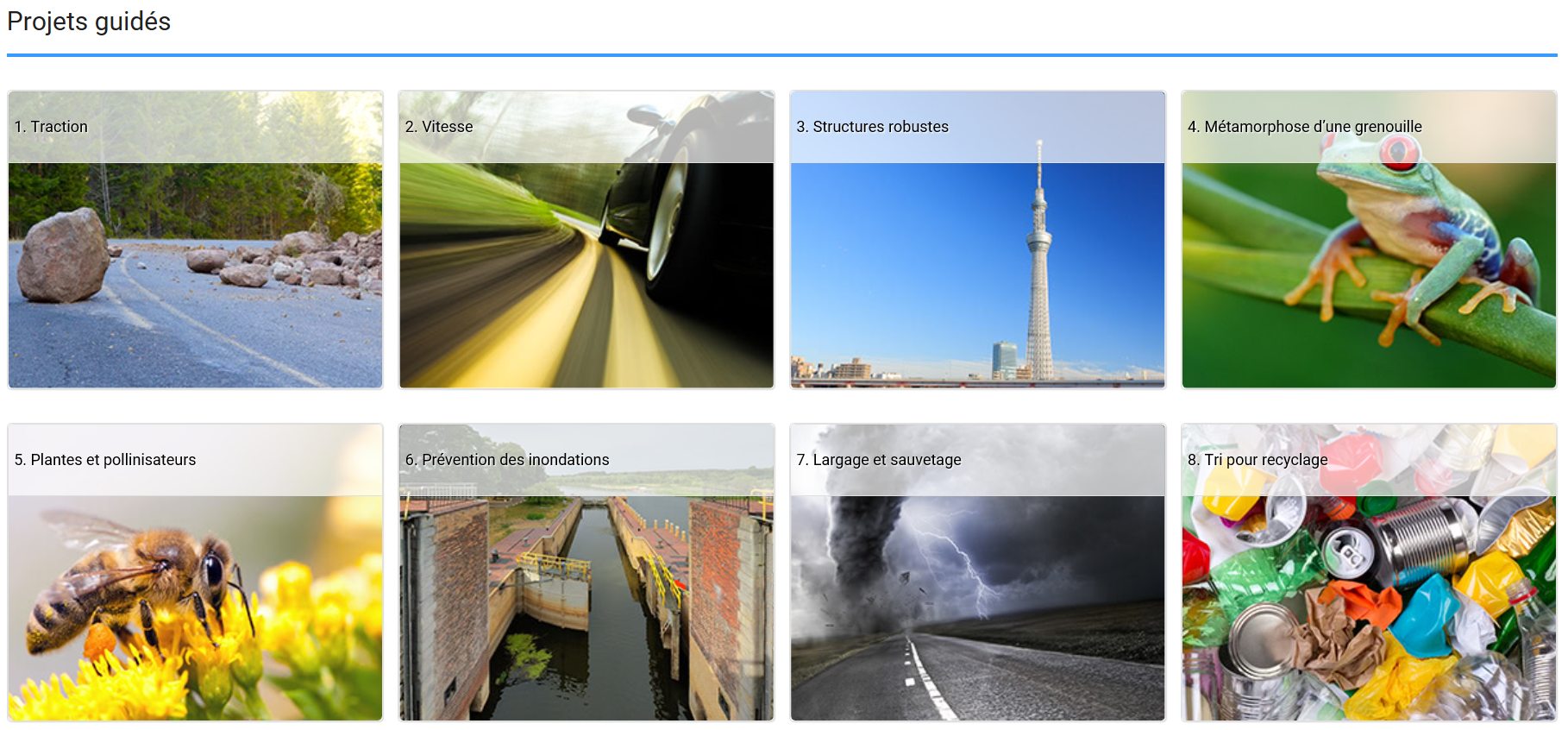Image resolution: width=1568 pixels, height=730 pixels.
Task: Open the '1. Traction' project title
Action: [51, 127]
